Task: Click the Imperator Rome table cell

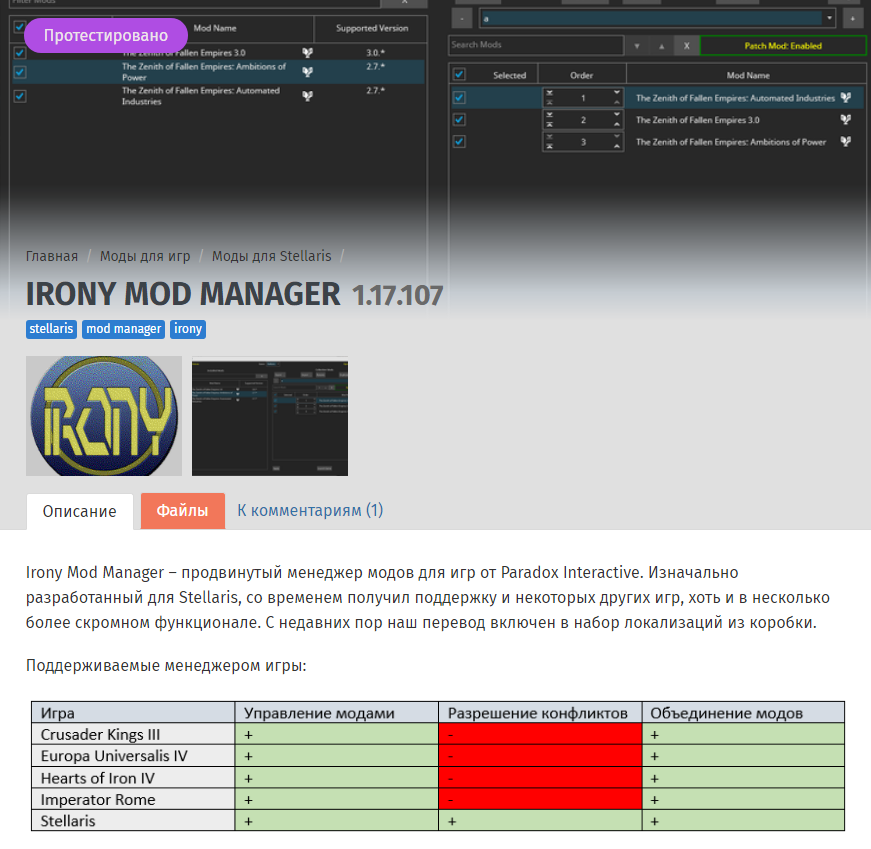Action: pyautogui.click(x=133, y=799)
